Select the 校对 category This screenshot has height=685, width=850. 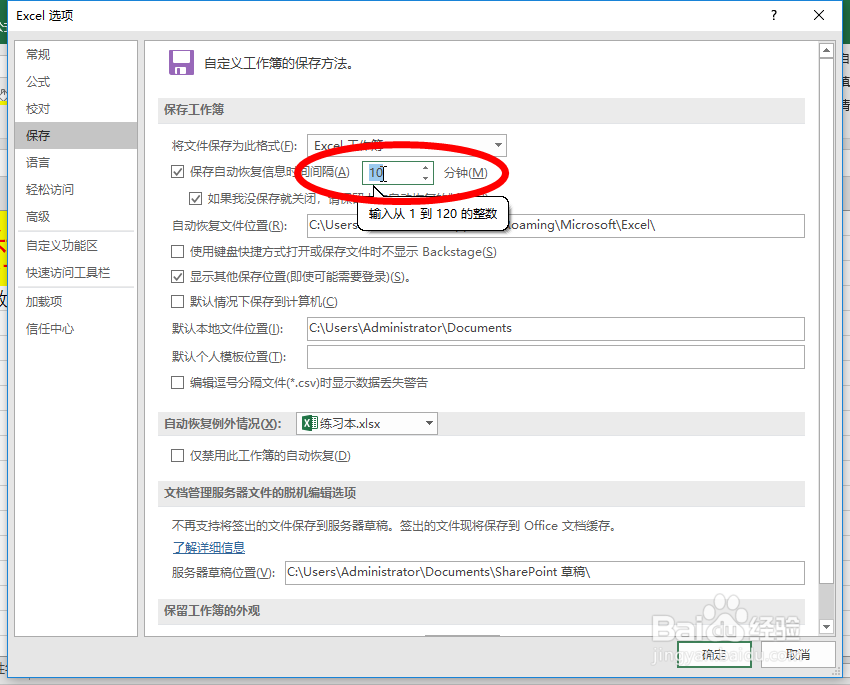[76, 108]
